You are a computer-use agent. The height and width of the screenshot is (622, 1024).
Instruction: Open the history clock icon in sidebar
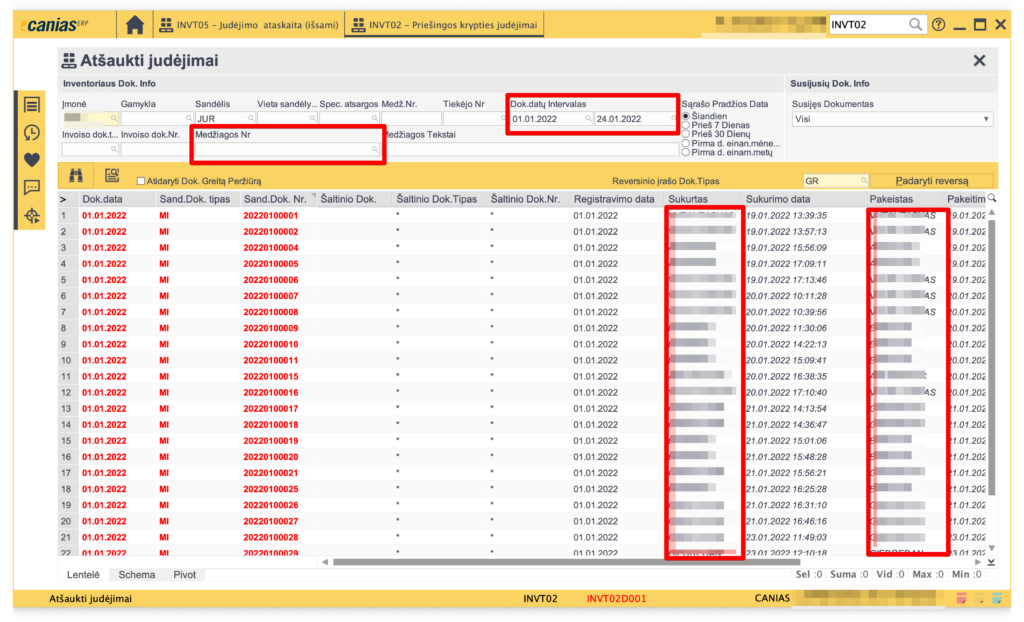[x=32, y=132]
